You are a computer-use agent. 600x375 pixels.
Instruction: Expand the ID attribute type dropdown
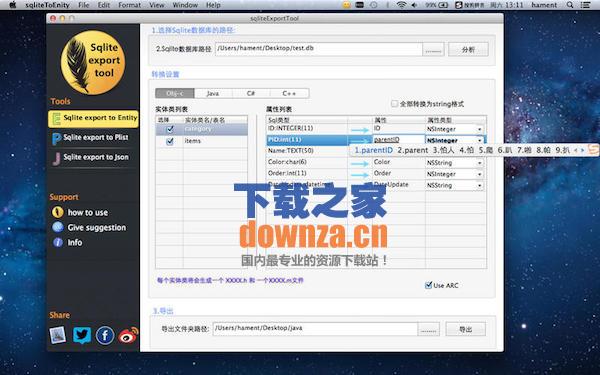click(x=479, y=129)
